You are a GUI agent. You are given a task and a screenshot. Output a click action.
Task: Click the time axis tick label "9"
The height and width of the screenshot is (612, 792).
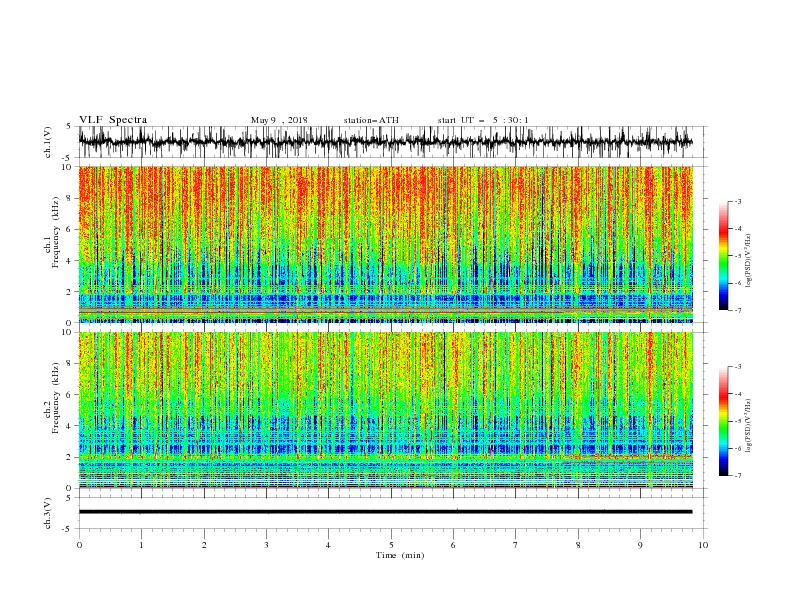pos(640,545)
